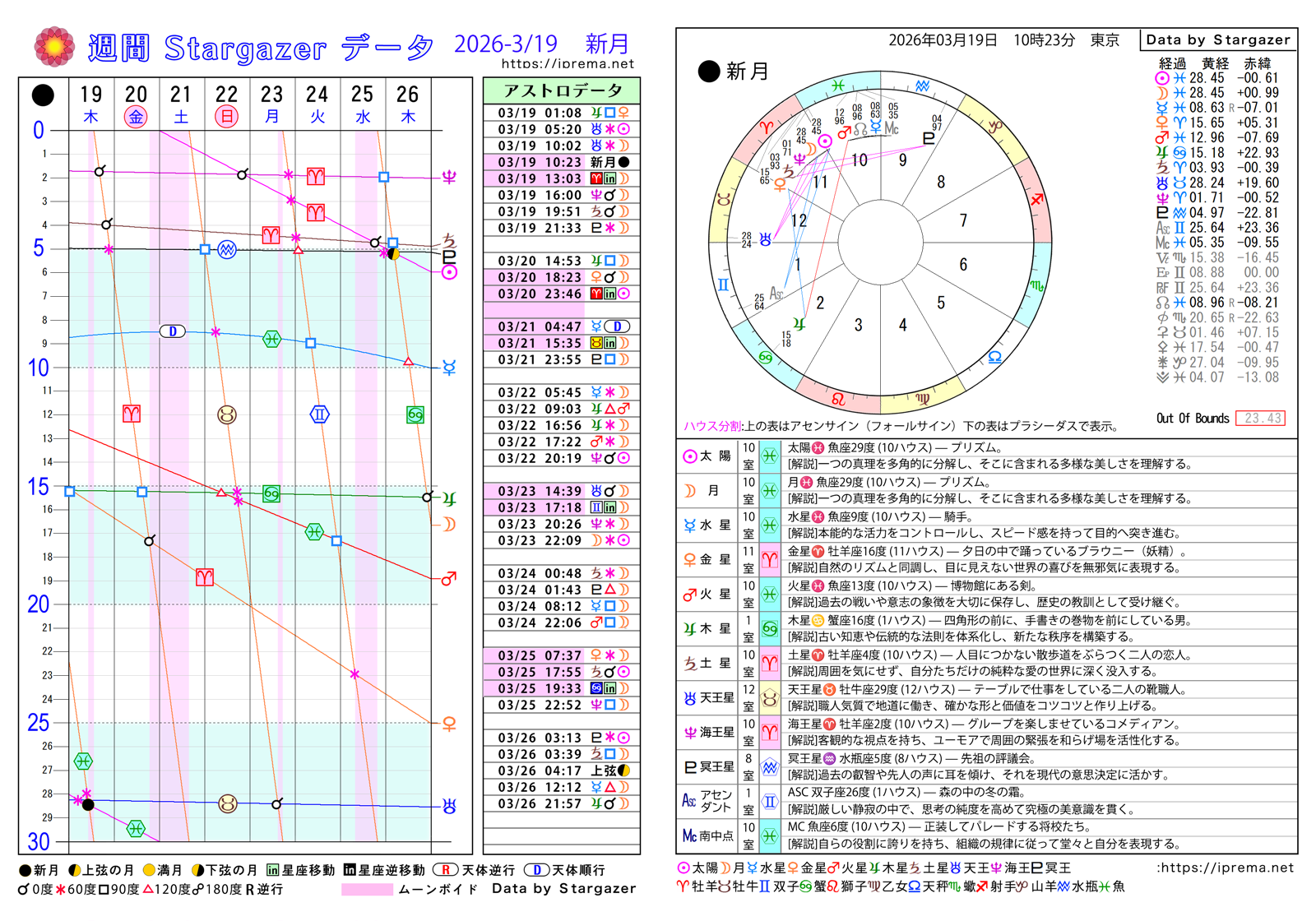Click the flower logo beside the title
This screenshot has width=1316, height=921.
54,47
